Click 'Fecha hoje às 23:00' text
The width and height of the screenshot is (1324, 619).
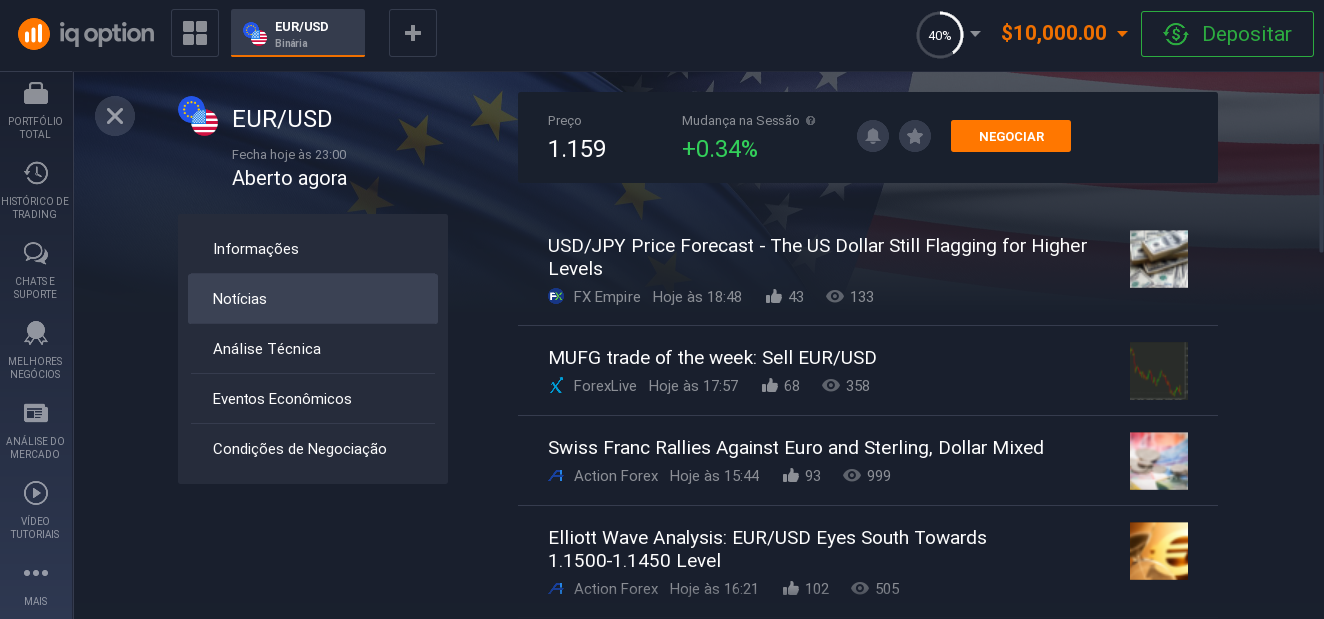(x=289, y=155)
